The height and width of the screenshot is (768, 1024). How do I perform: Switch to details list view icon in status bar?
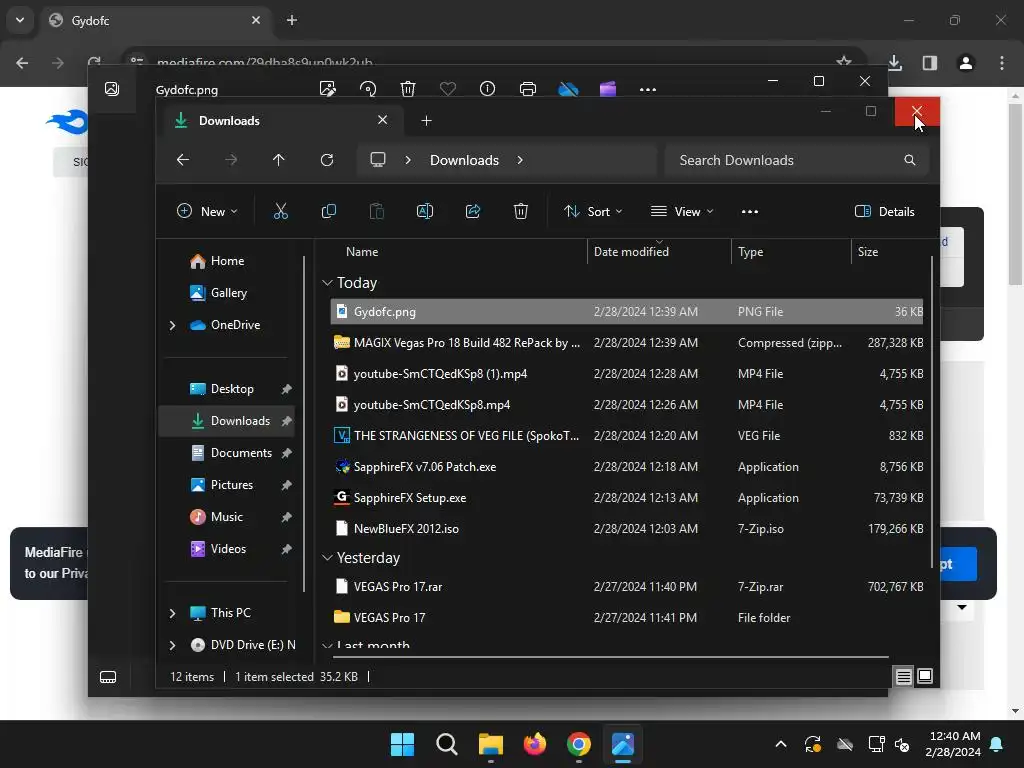[903, 677]
